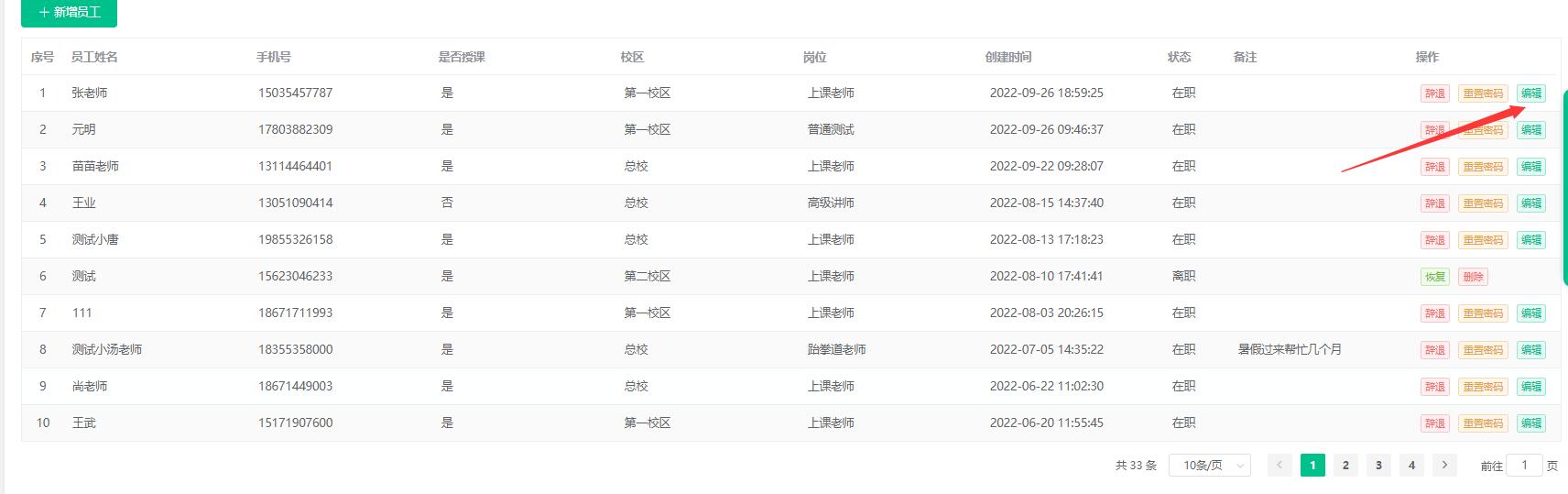Click the 普通测试 position cell

[x=831, y=130]
